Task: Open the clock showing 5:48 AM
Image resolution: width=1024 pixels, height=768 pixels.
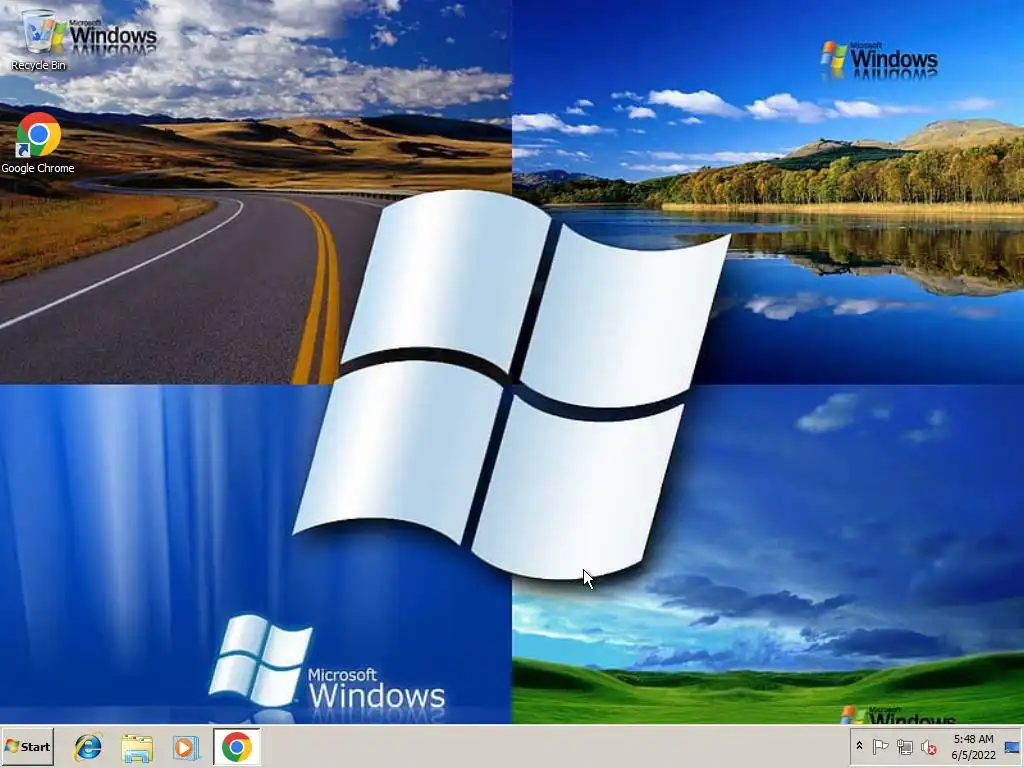Action: tap(973, 746)
